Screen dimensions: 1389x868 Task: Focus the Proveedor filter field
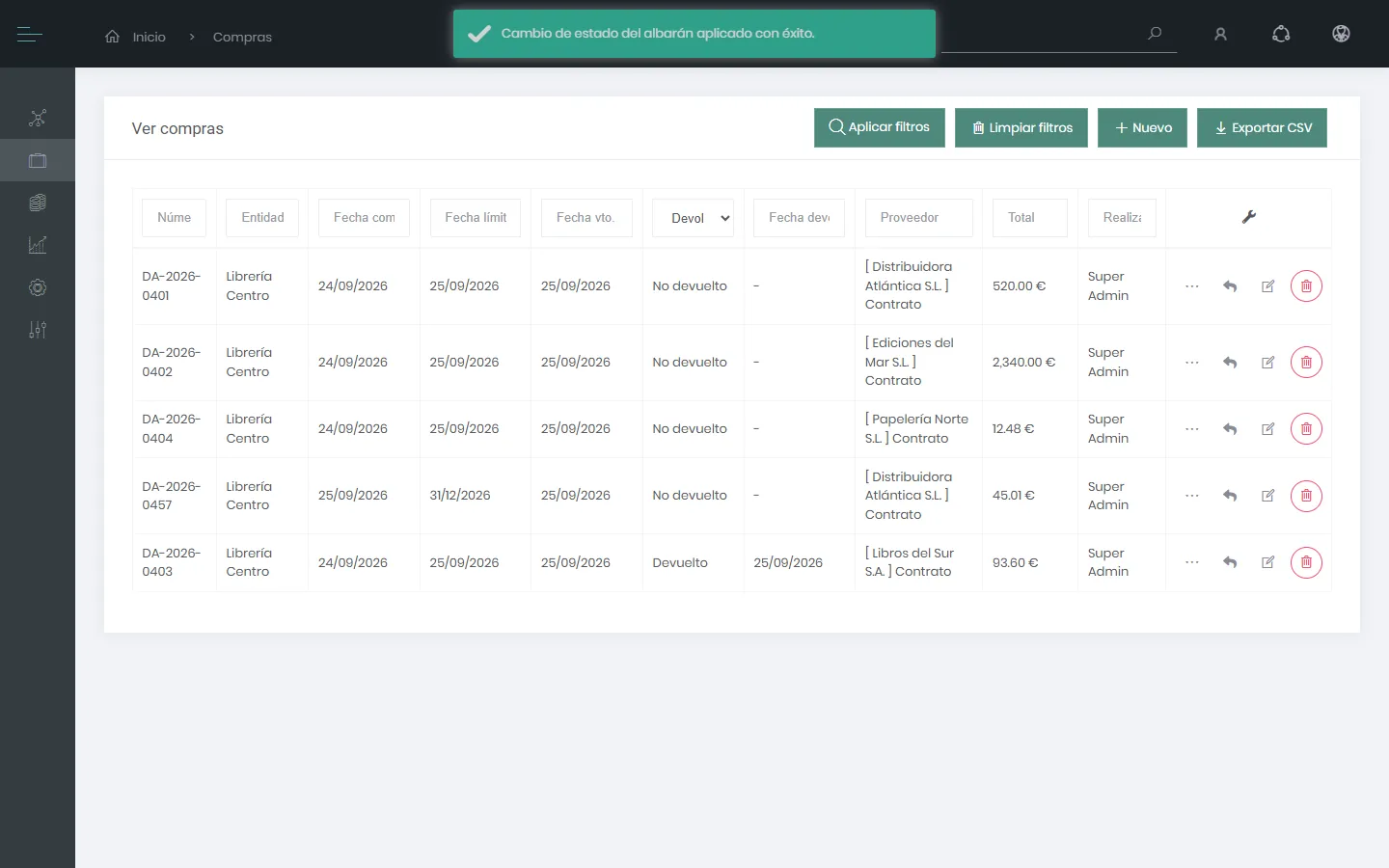coord(919,218)
